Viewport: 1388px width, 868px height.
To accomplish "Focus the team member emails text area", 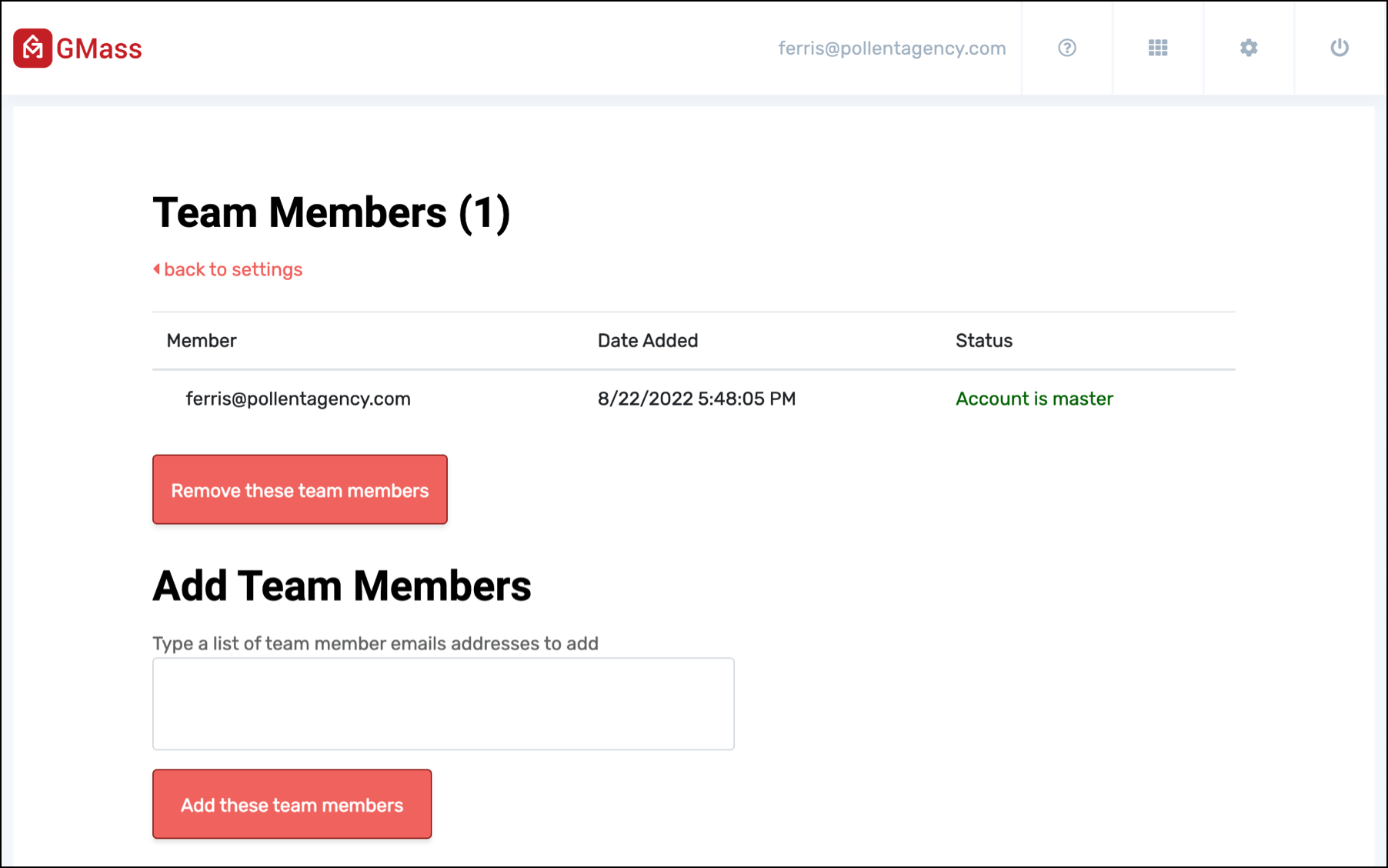I will pyautogui.click(x=443, y=703).
